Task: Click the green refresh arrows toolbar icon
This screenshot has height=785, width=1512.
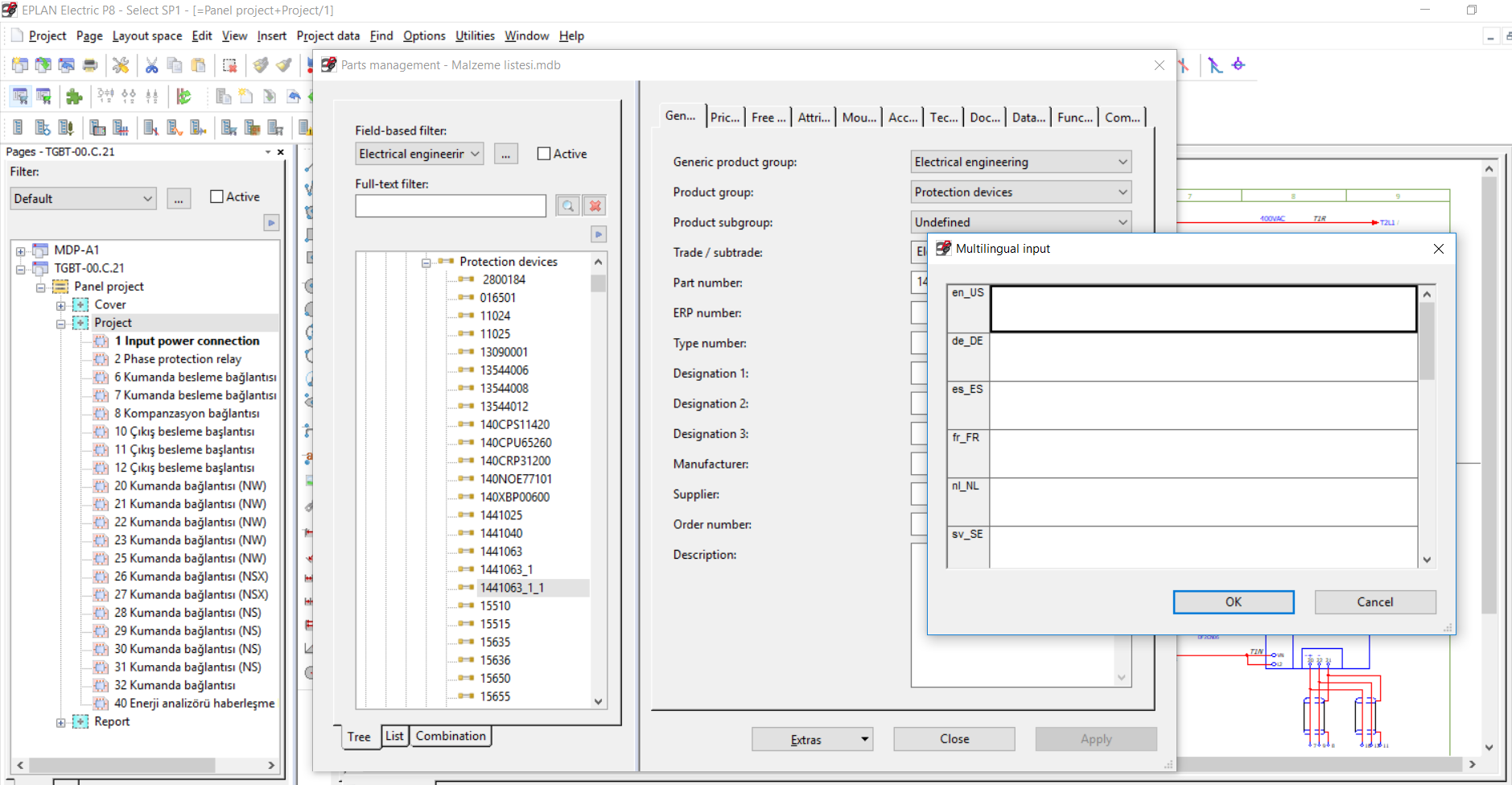Action: coord(184,97)
